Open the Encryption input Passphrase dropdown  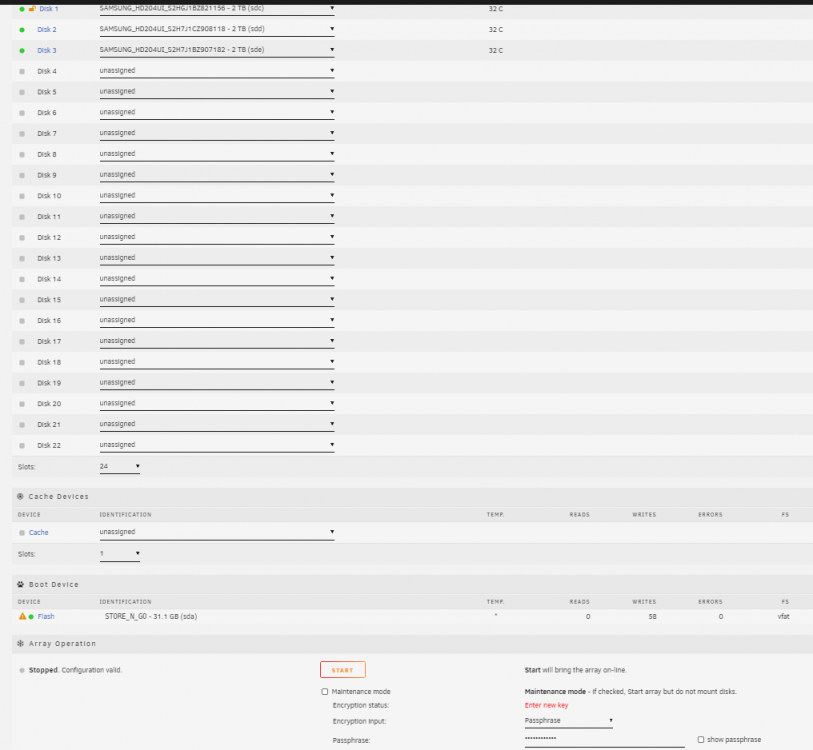click(x=568, y=721)
